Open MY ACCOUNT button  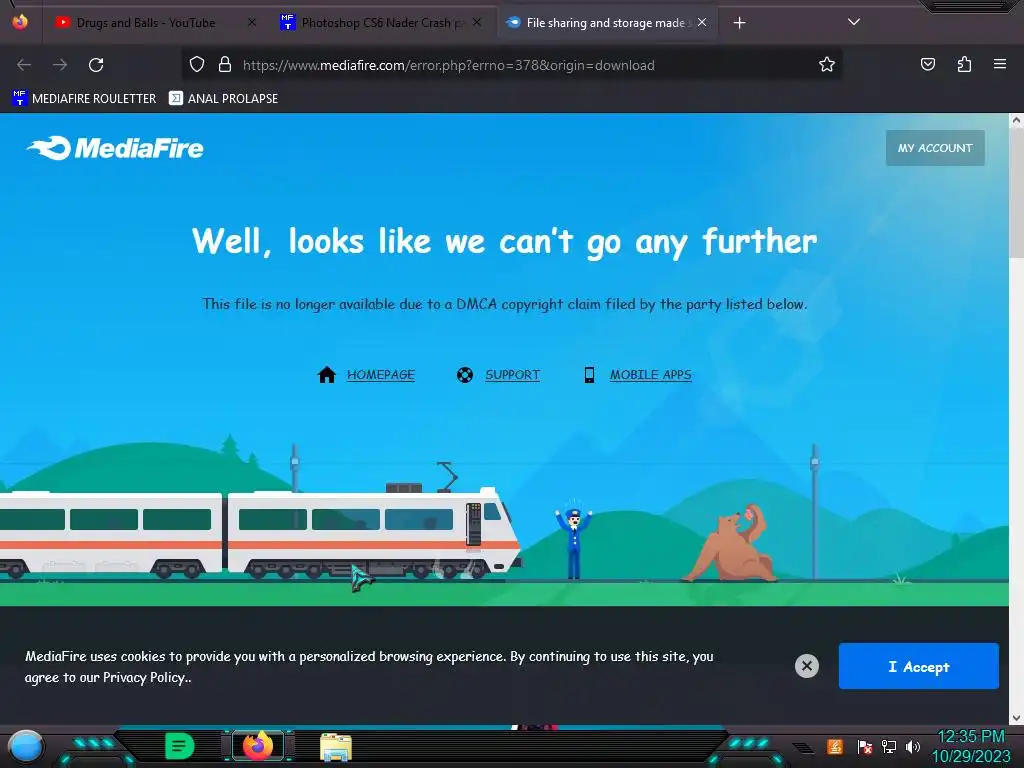935,148
